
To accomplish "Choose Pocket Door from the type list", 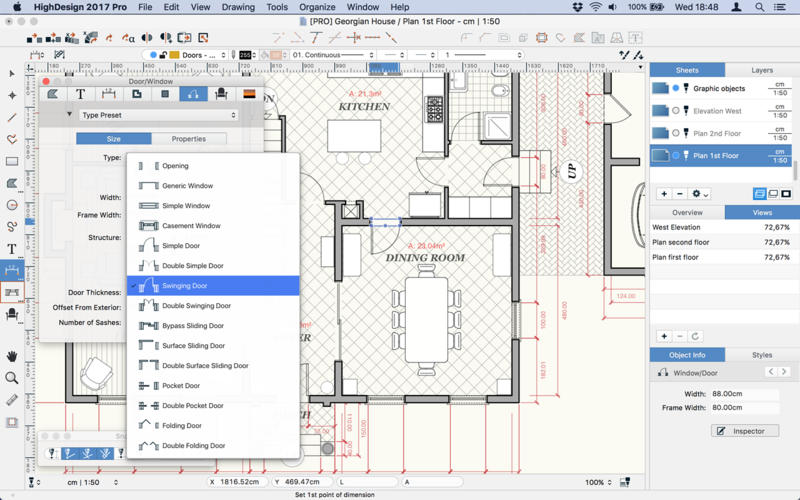I will click(x=181, y=386).
